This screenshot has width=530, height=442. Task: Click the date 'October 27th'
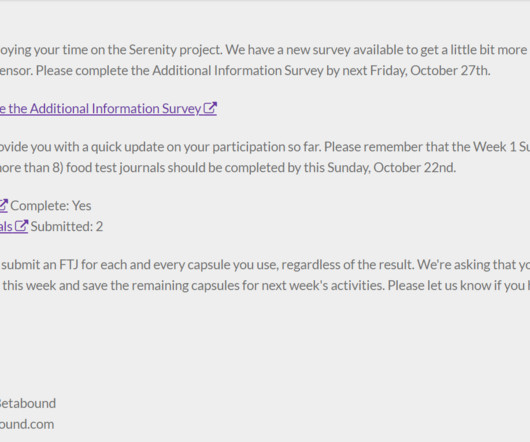tap(450, 70)
